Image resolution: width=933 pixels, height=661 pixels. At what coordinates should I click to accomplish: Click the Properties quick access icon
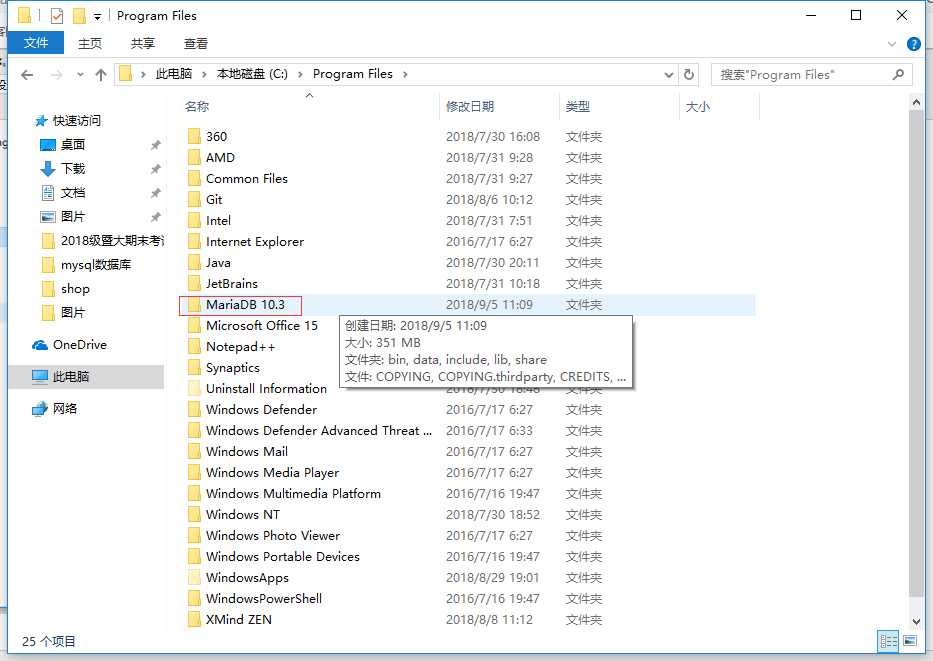pos(57,15)
